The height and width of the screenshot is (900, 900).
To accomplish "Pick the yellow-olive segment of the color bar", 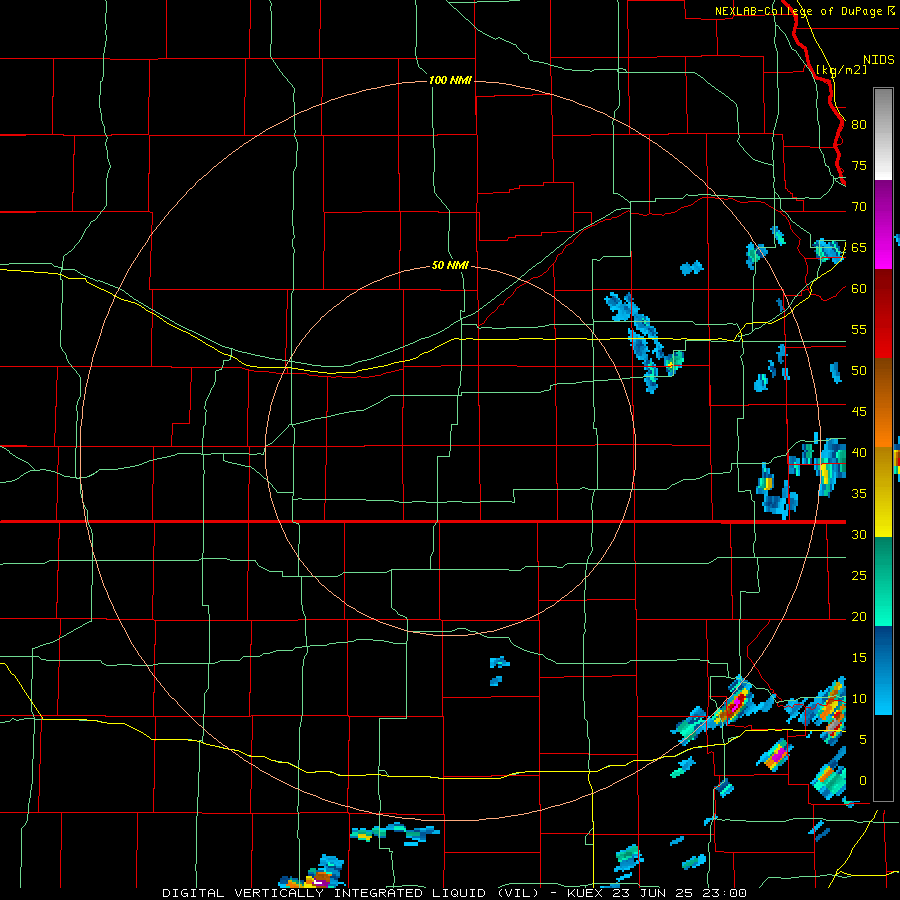I will 883,492.
